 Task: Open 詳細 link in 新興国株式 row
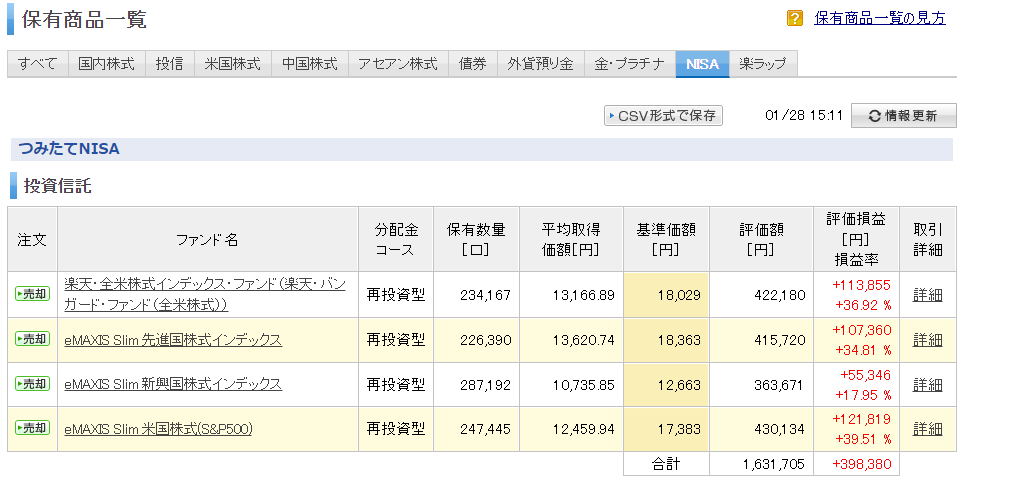coord(927,384)
